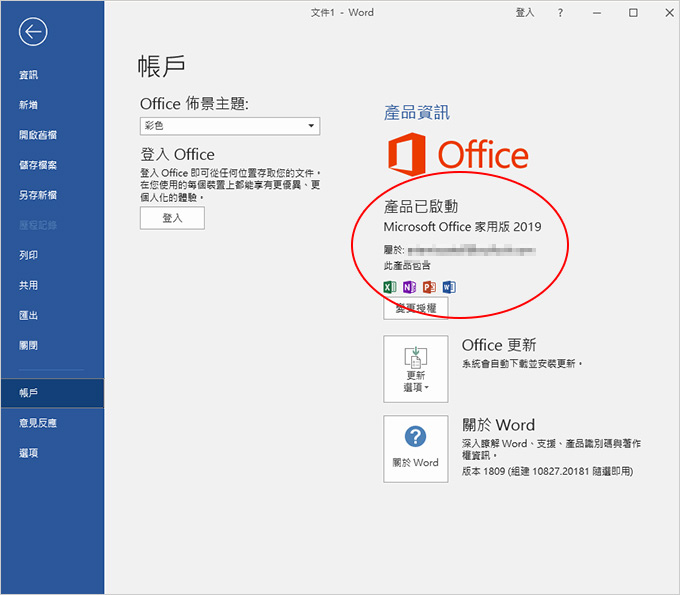
Task: Maximize the Word window
Action: tap(634, 13)
